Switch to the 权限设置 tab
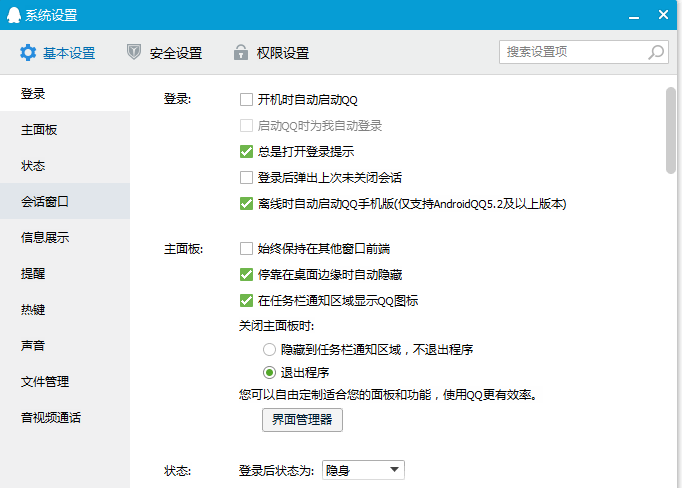Screen dimensions: 682x488 (x=271, y=53)
